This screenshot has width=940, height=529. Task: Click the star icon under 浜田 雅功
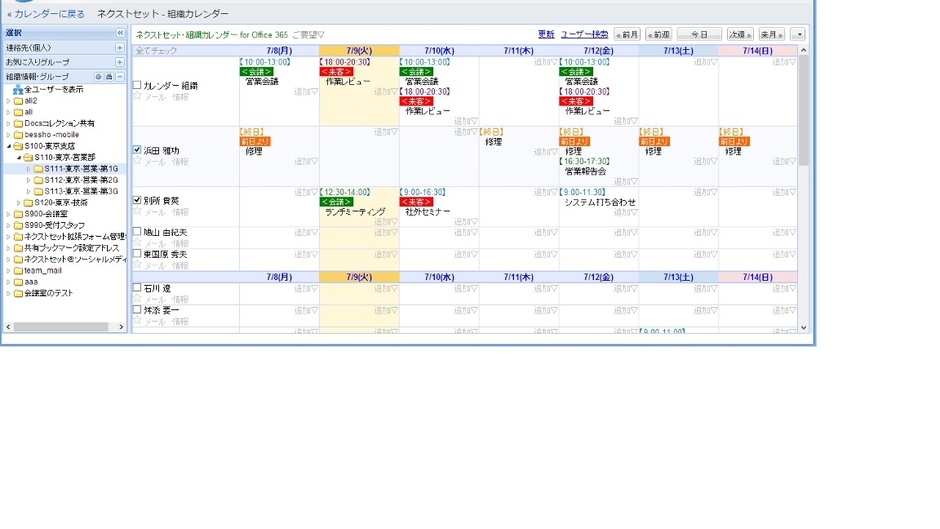click(x=138, y=161)
